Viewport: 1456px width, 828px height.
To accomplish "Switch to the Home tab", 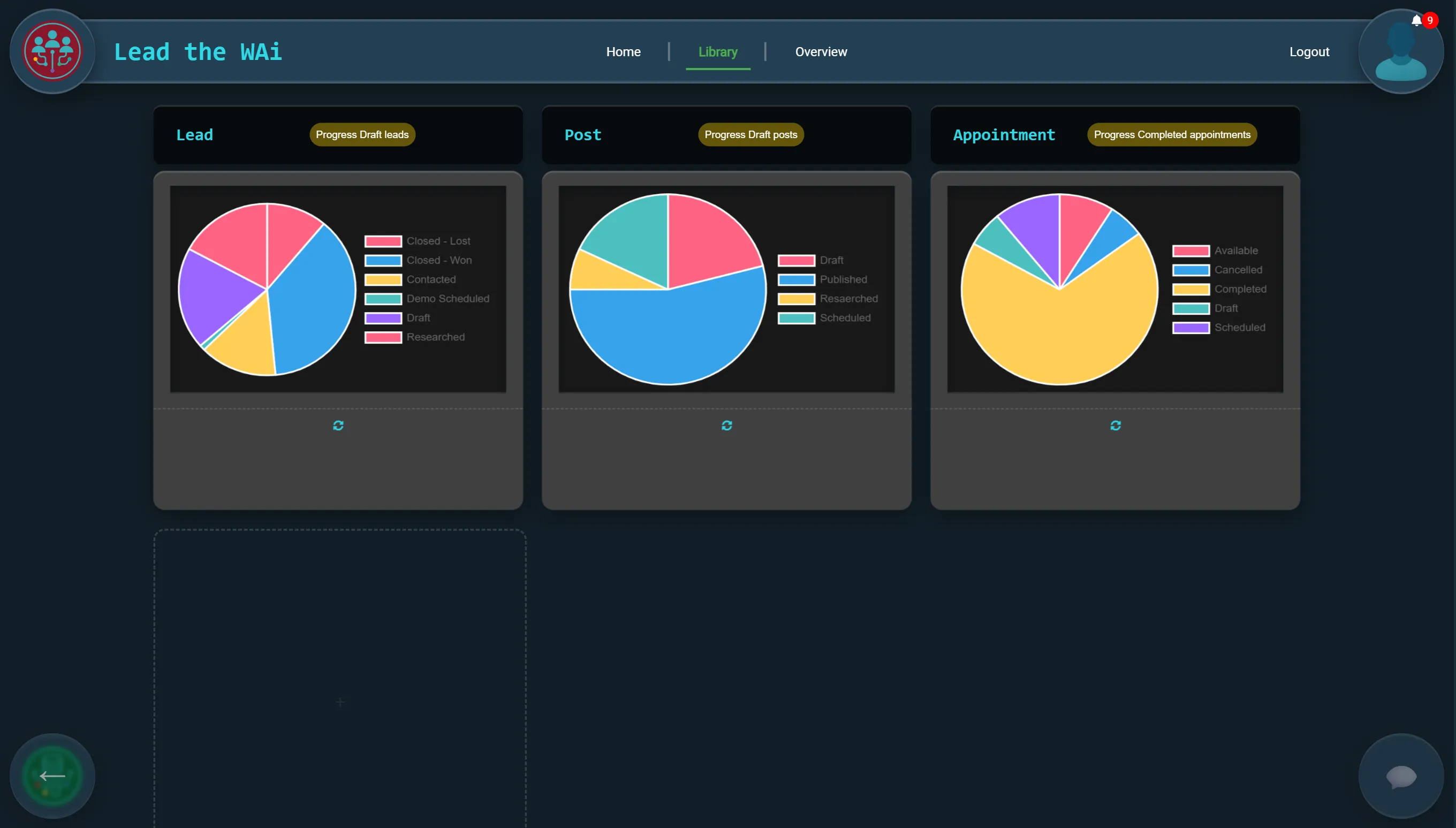I will 623,52.
